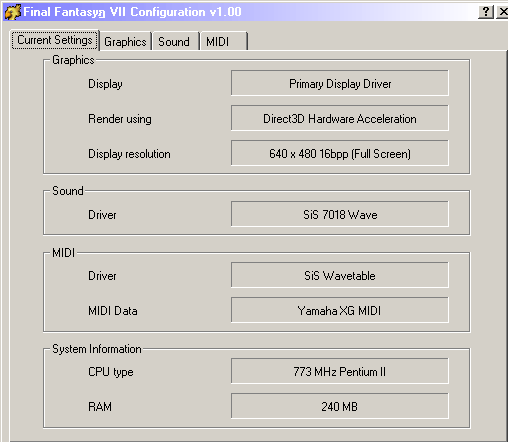Click the SiS Wavetable MIDI driver value
The image size is (508, 442).
(x=340, y=275)
